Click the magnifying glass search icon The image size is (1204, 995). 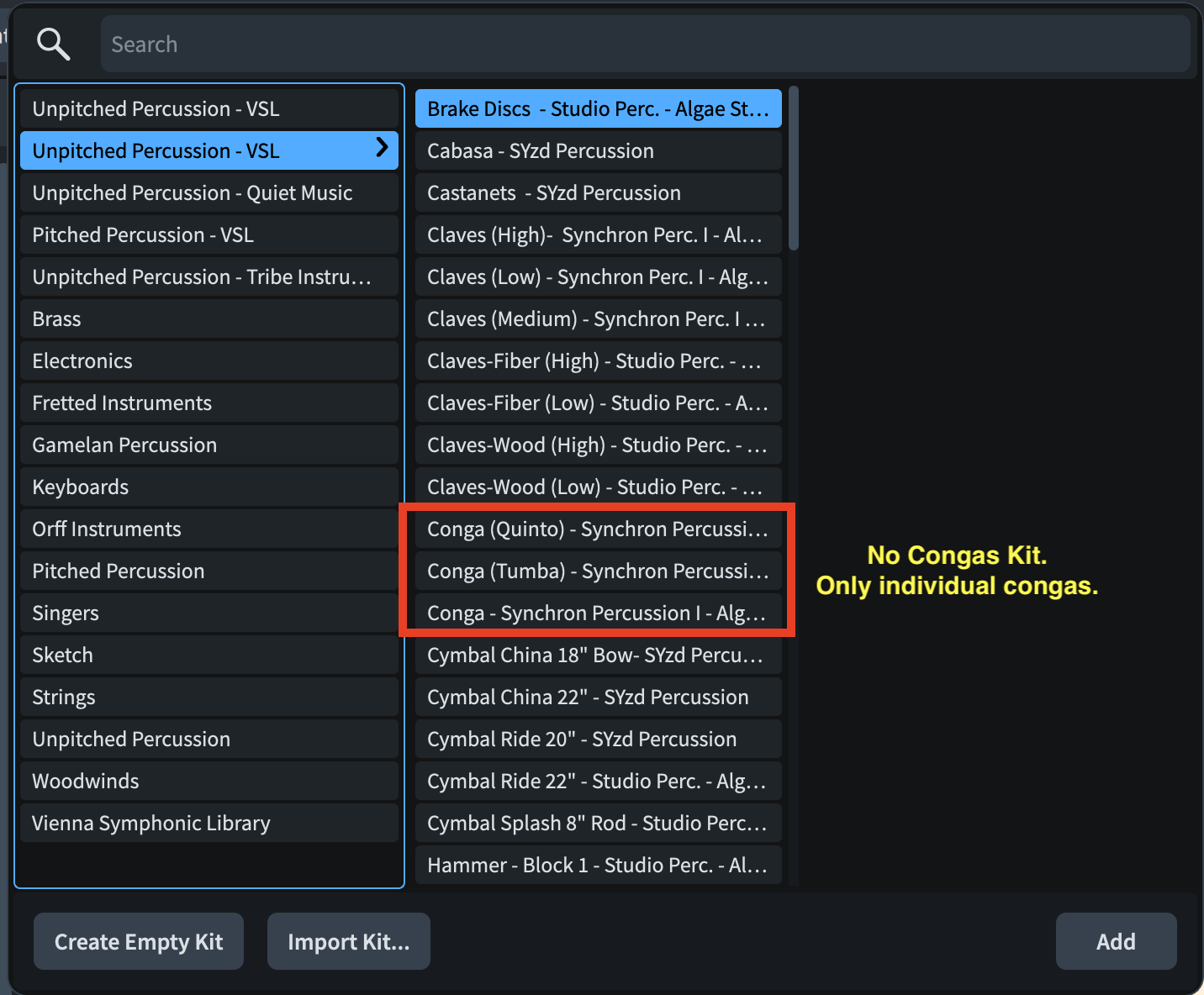[53, 44]
